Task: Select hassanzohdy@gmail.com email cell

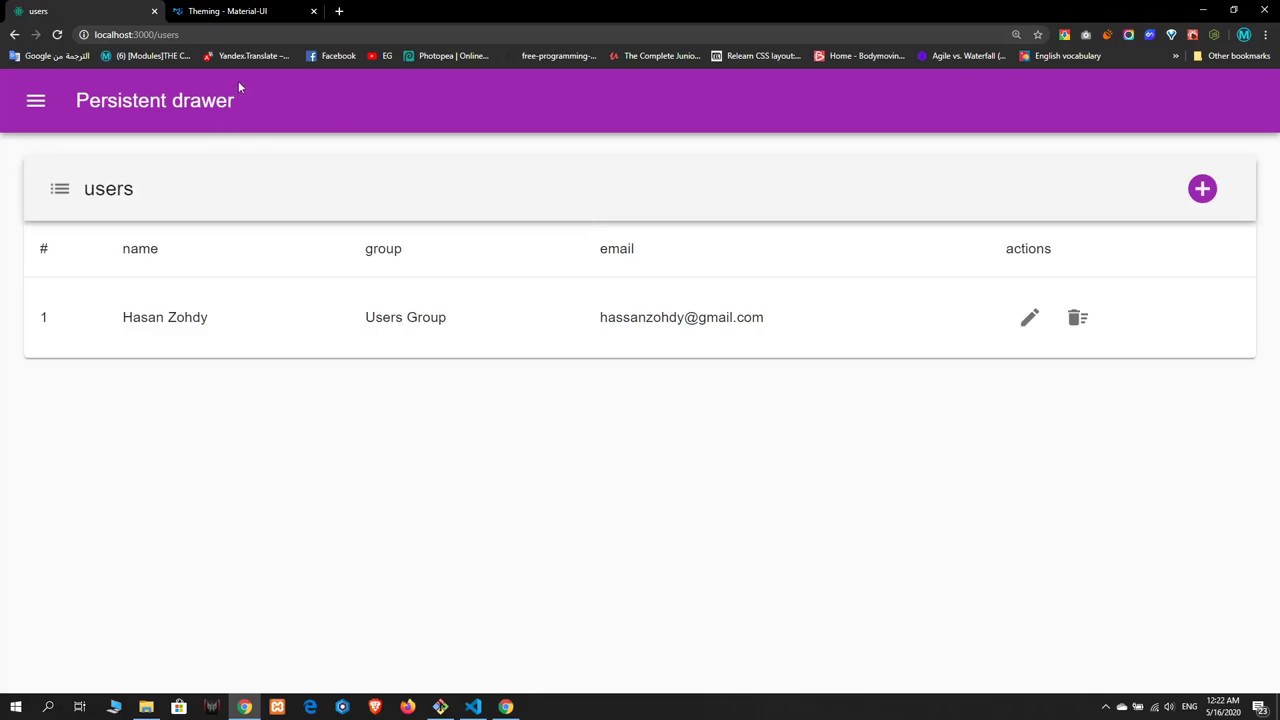Action: point(681,318)
